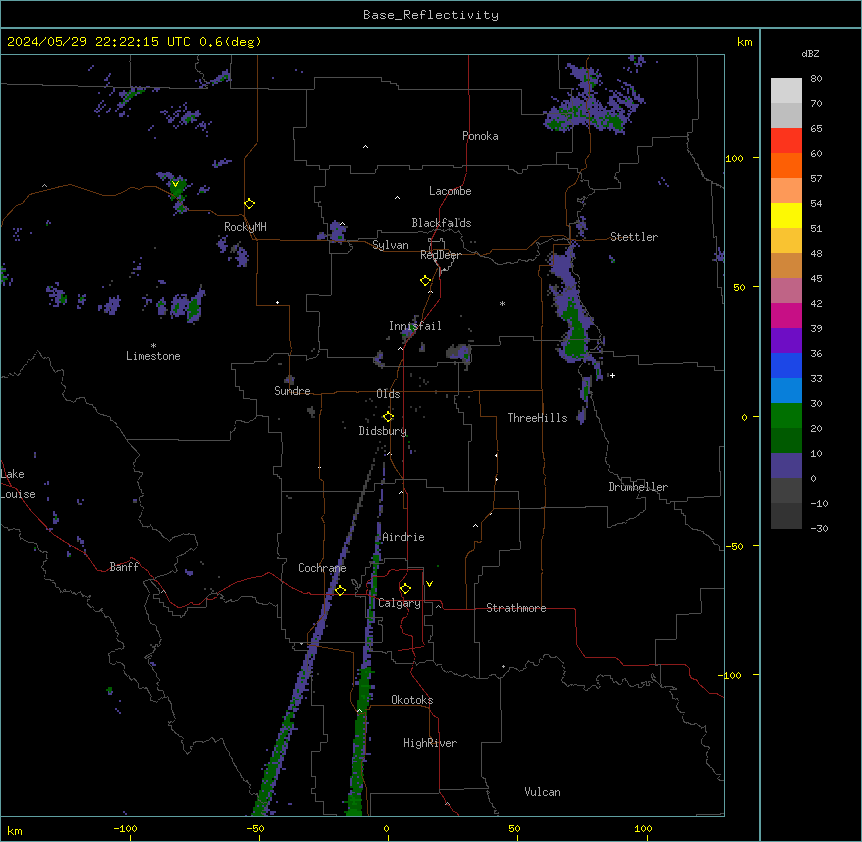Viewport: 862px width, 842px height.
Task: Click the Didsbury label
Action: (x=383, y=431)
